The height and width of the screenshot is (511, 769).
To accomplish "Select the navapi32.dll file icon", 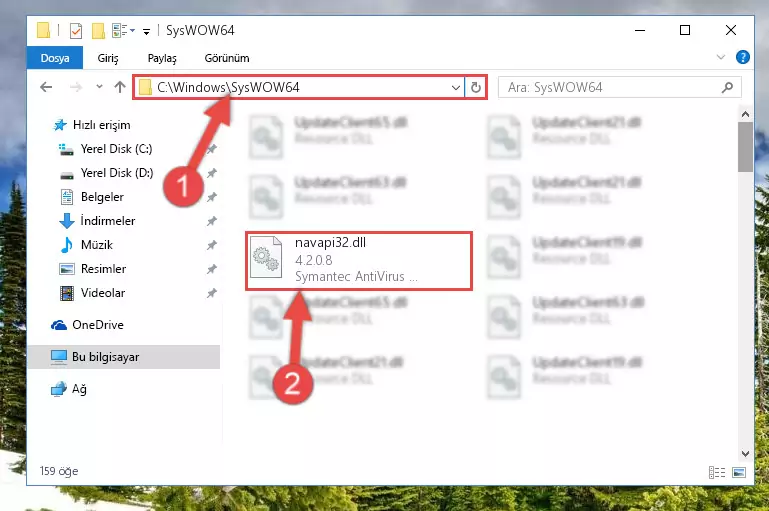I will (266, 257).
